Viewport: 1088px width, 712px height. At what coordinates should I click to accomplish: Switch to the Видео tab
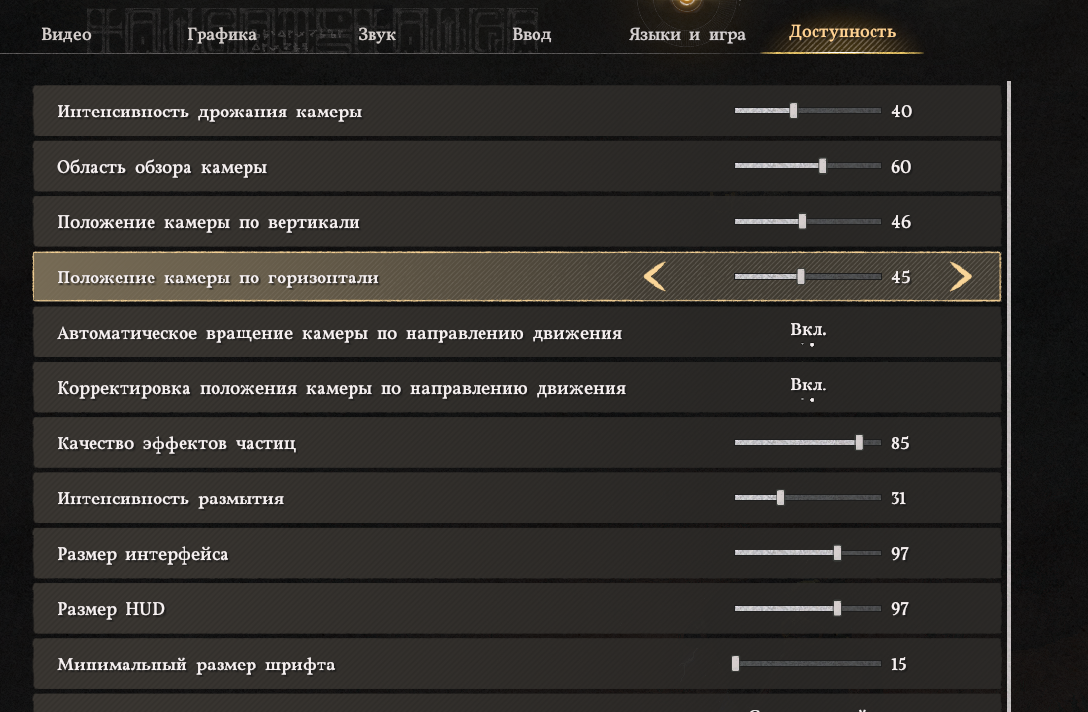click(x=65, y=33)
